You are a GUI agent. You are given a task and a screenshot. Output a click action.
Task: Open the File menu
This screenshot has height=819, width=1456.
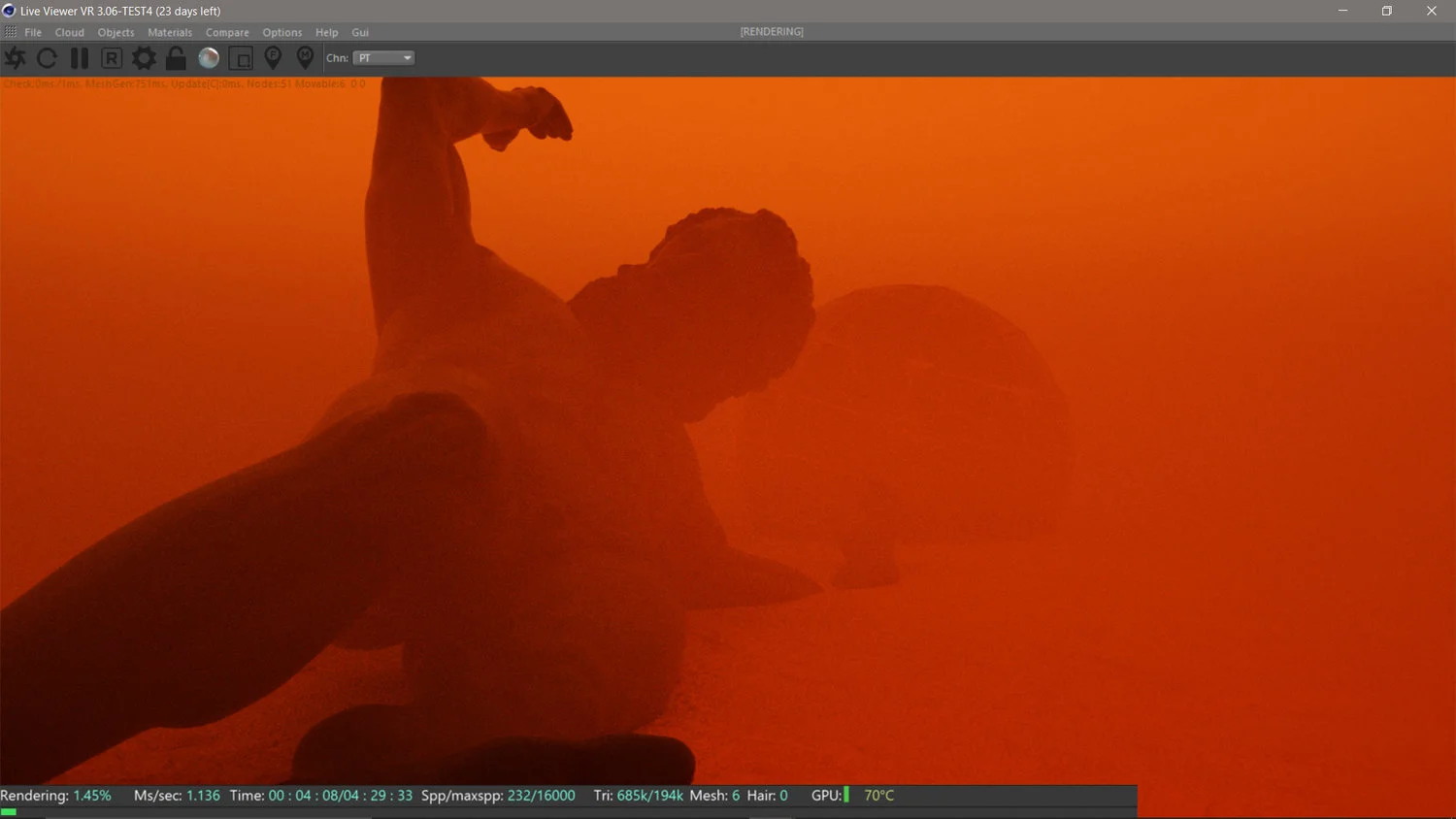[33, 32]
